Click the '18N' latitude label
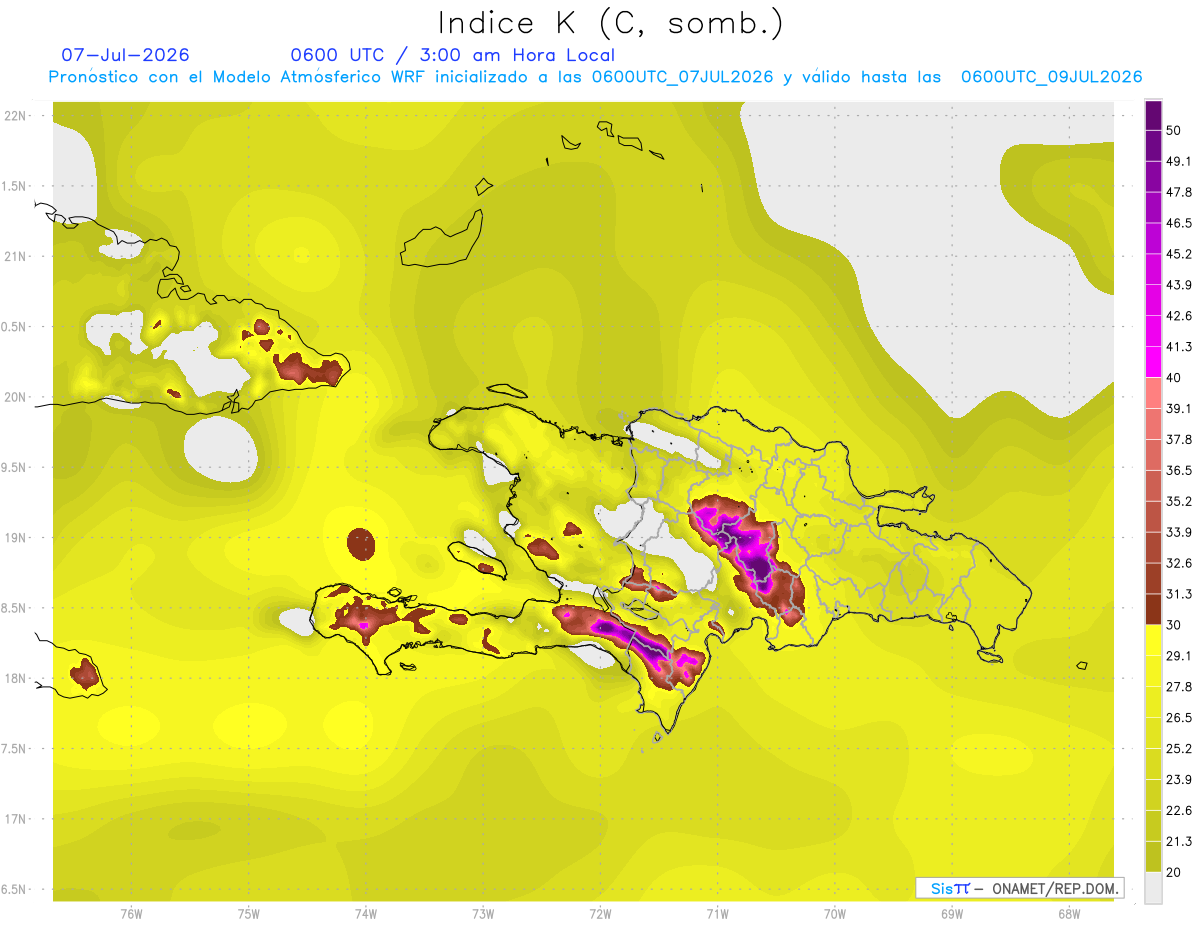Viewport: 1200px width, 927px height. (x=15, y=679)
